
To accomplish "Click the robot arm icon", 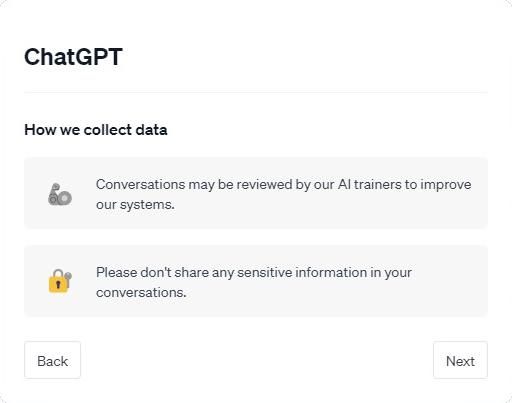I will 60,194.
